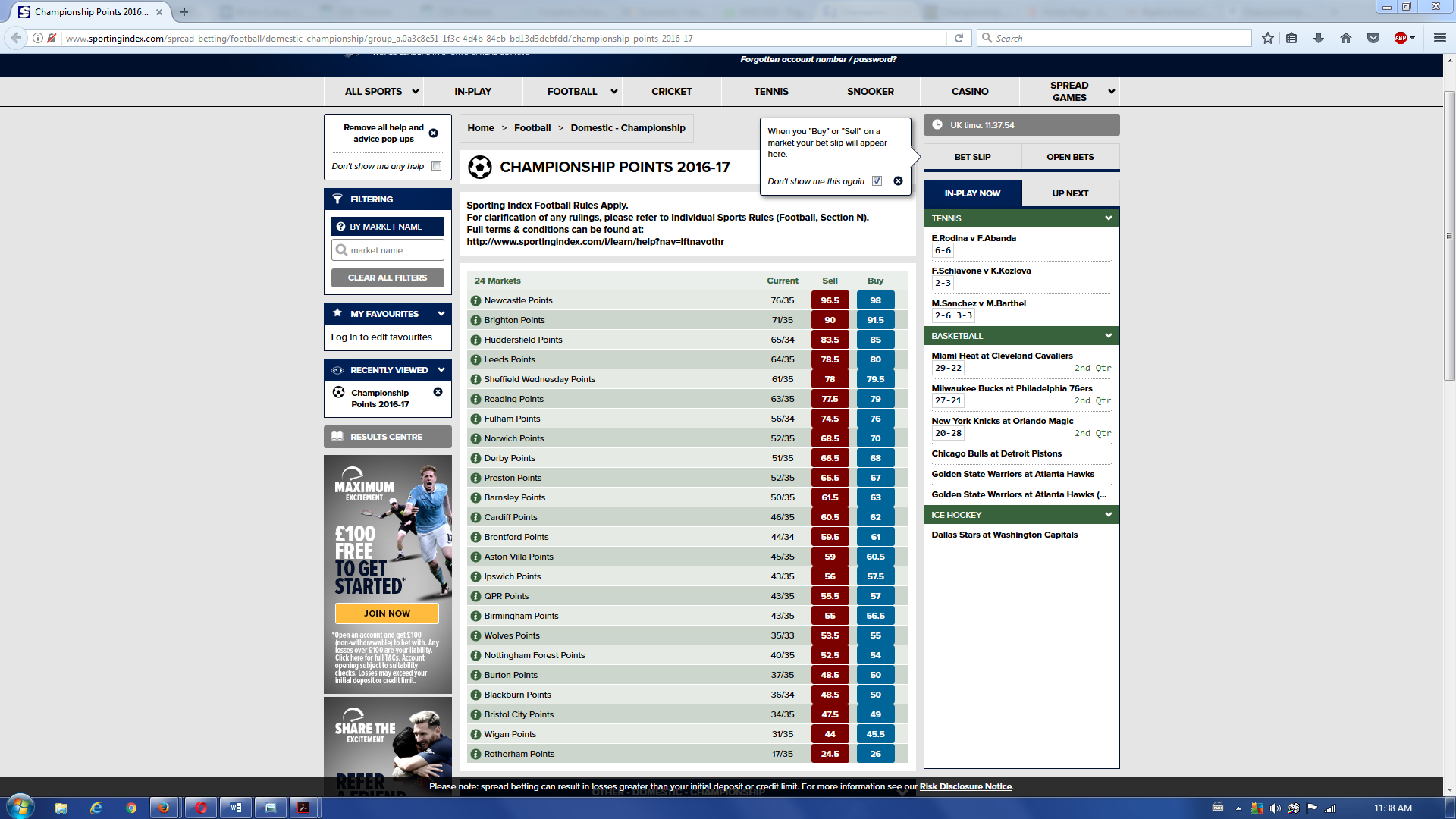
Task: Open the Adblock Plus dropdown arrow
Action: click(x=1413, y=38)
